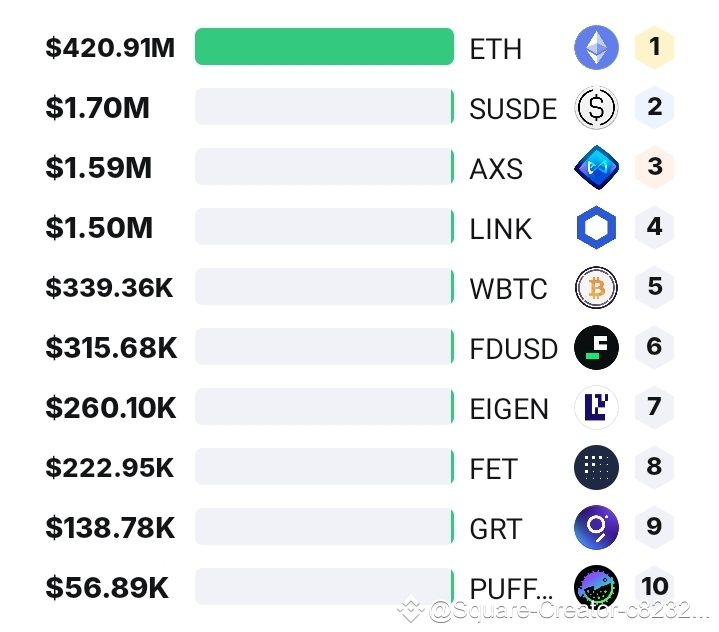Screen dimensions: 719x632
Task: Click the LINK symbol label
Action: 501,229
